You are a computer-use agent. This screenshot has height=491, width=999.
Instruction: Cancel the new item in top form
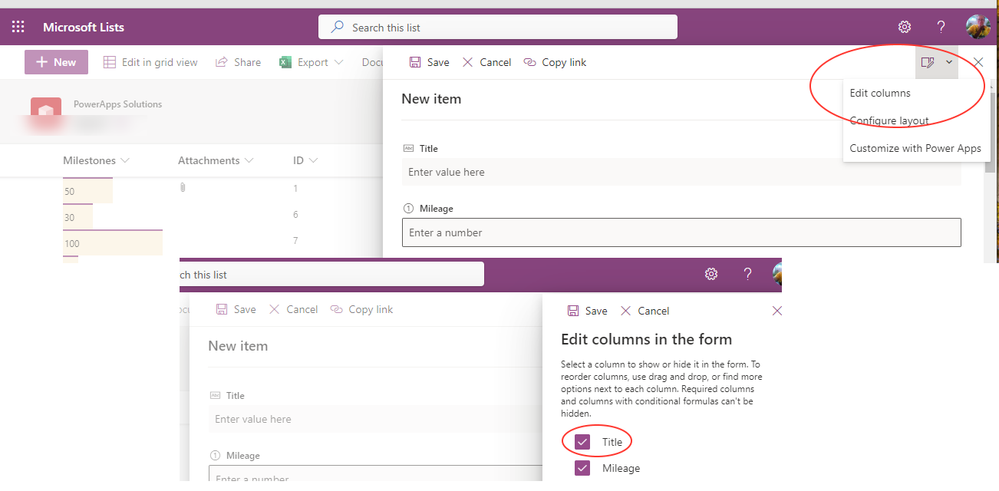pos(486,62)
